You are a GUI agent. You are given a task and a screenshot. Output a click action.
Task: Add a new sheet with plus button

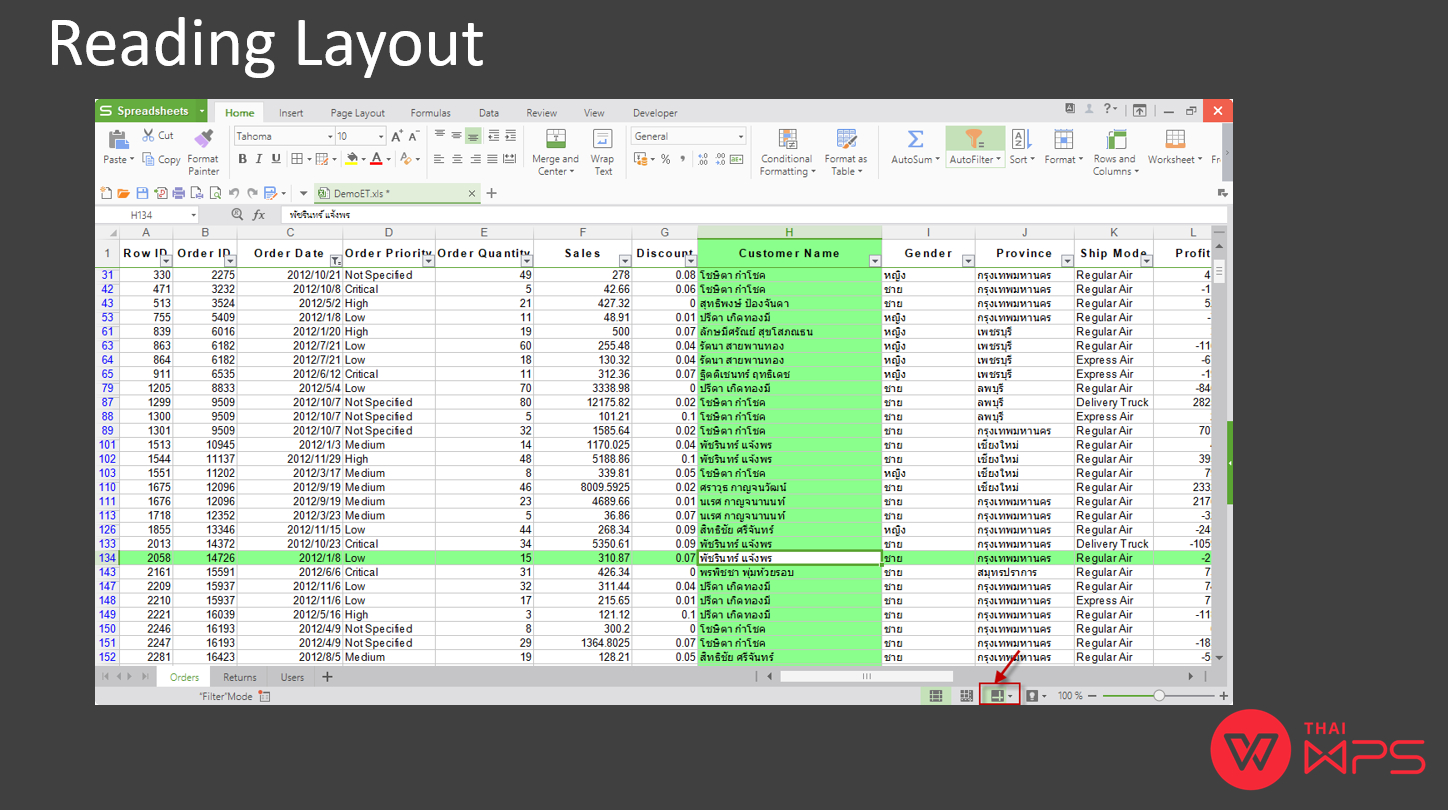click(x=327, y=677)
